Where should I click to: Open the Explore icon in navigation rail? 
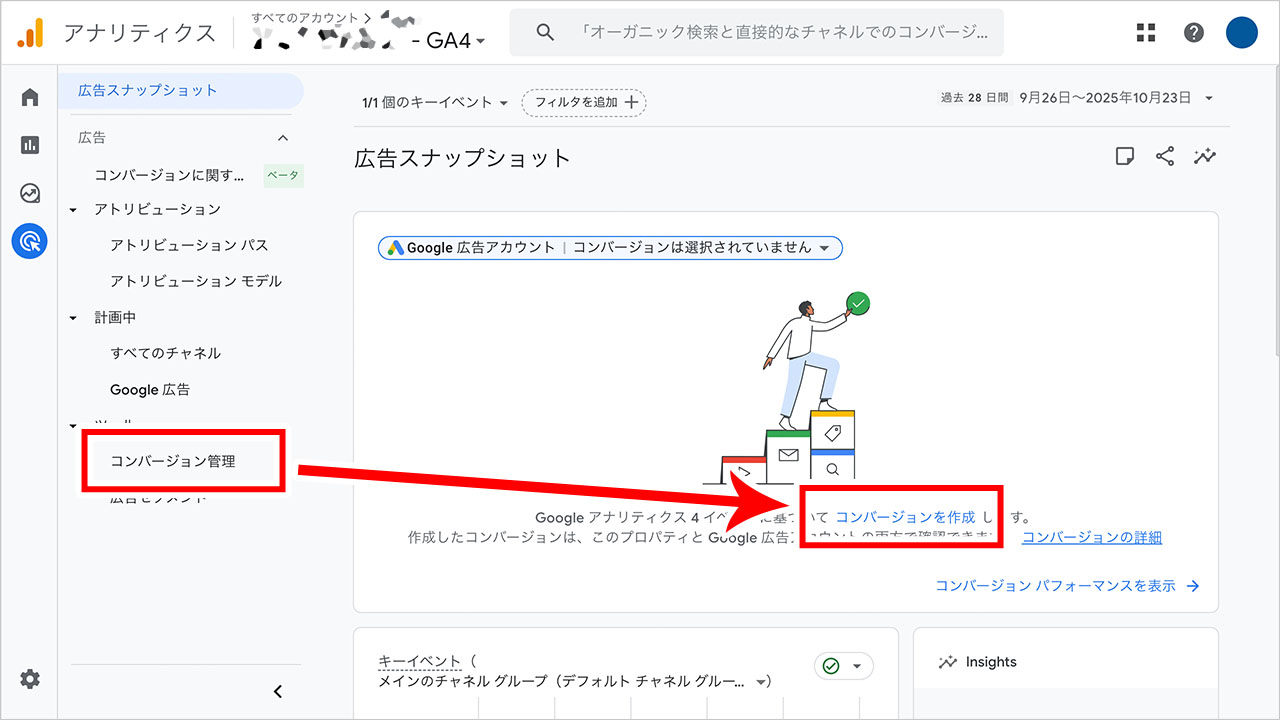29,192
